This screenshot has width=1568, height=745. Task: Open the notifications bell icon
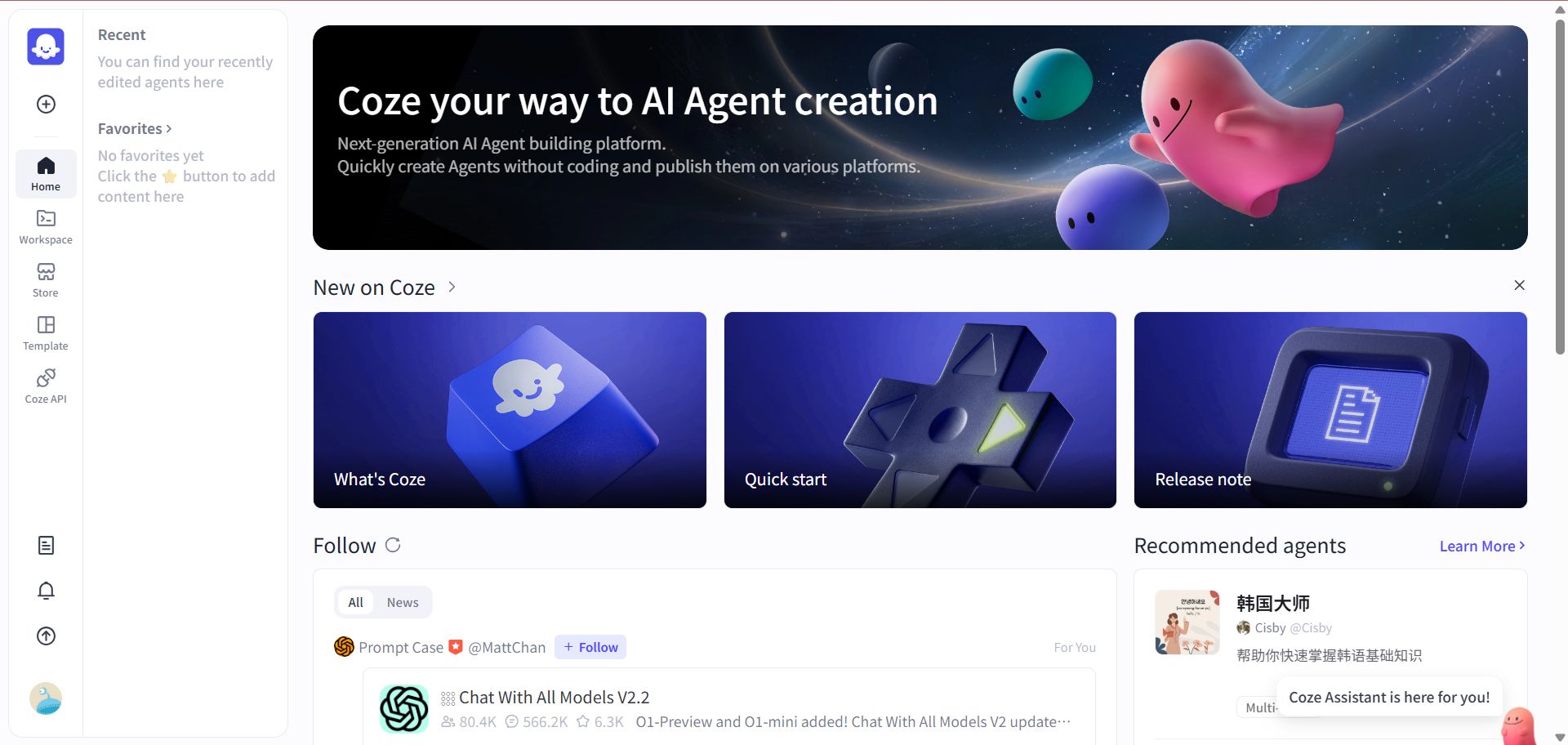pyautogui.click(x=46, y=591)
